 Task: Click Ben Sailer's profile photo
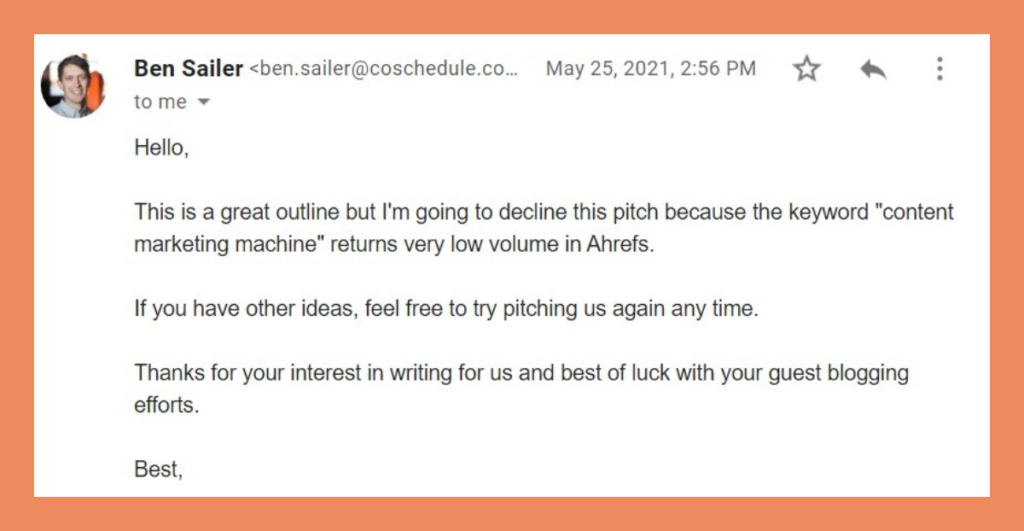[x=73, y=86]
